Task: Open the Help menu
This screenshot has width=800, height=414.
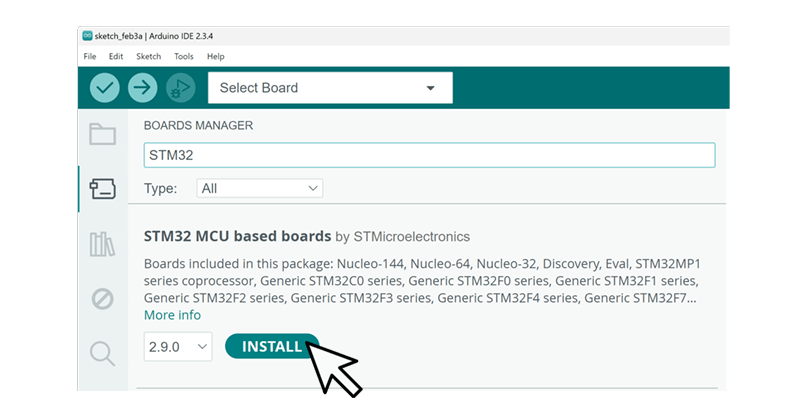Action: click(x=215, y=56)
